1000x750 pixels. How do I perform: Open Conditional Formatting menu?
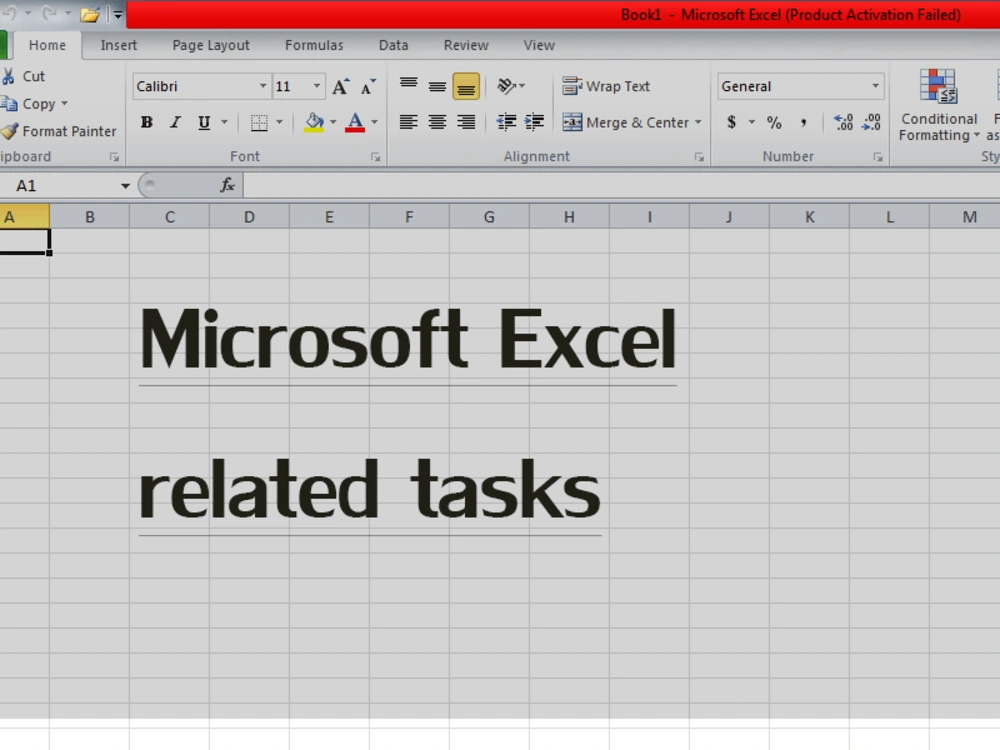tap(939, 105)
